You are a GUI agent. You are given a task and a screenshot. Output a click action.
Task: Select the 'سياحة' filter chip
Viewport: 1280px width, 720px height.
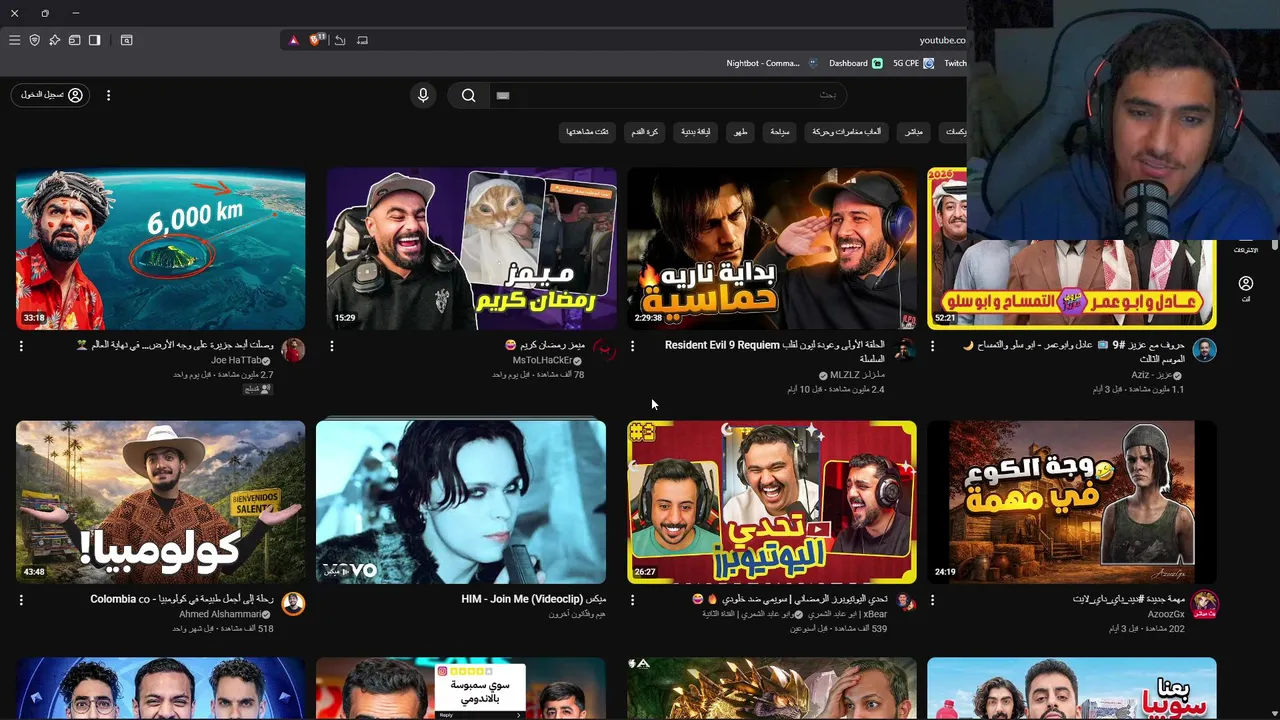click(780, 132)
